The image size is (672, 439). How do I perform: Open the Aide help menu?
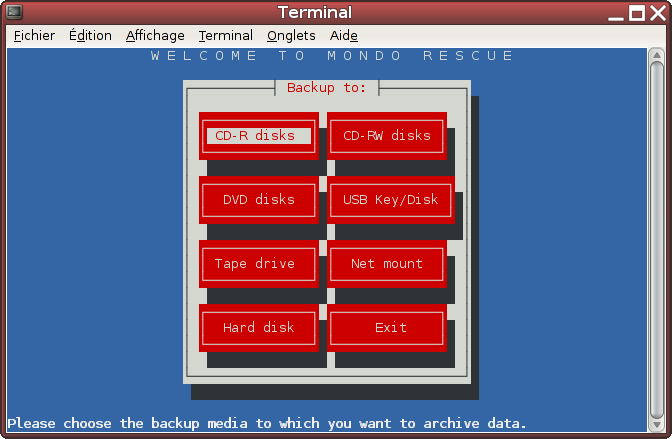click(x=344, y=35)
